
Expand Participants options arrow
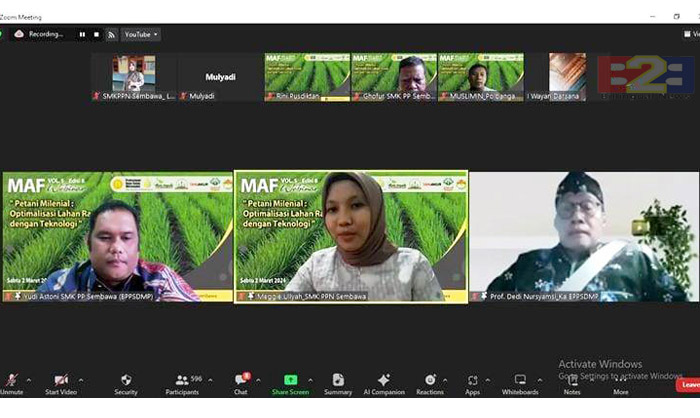[x=210, y=380]
